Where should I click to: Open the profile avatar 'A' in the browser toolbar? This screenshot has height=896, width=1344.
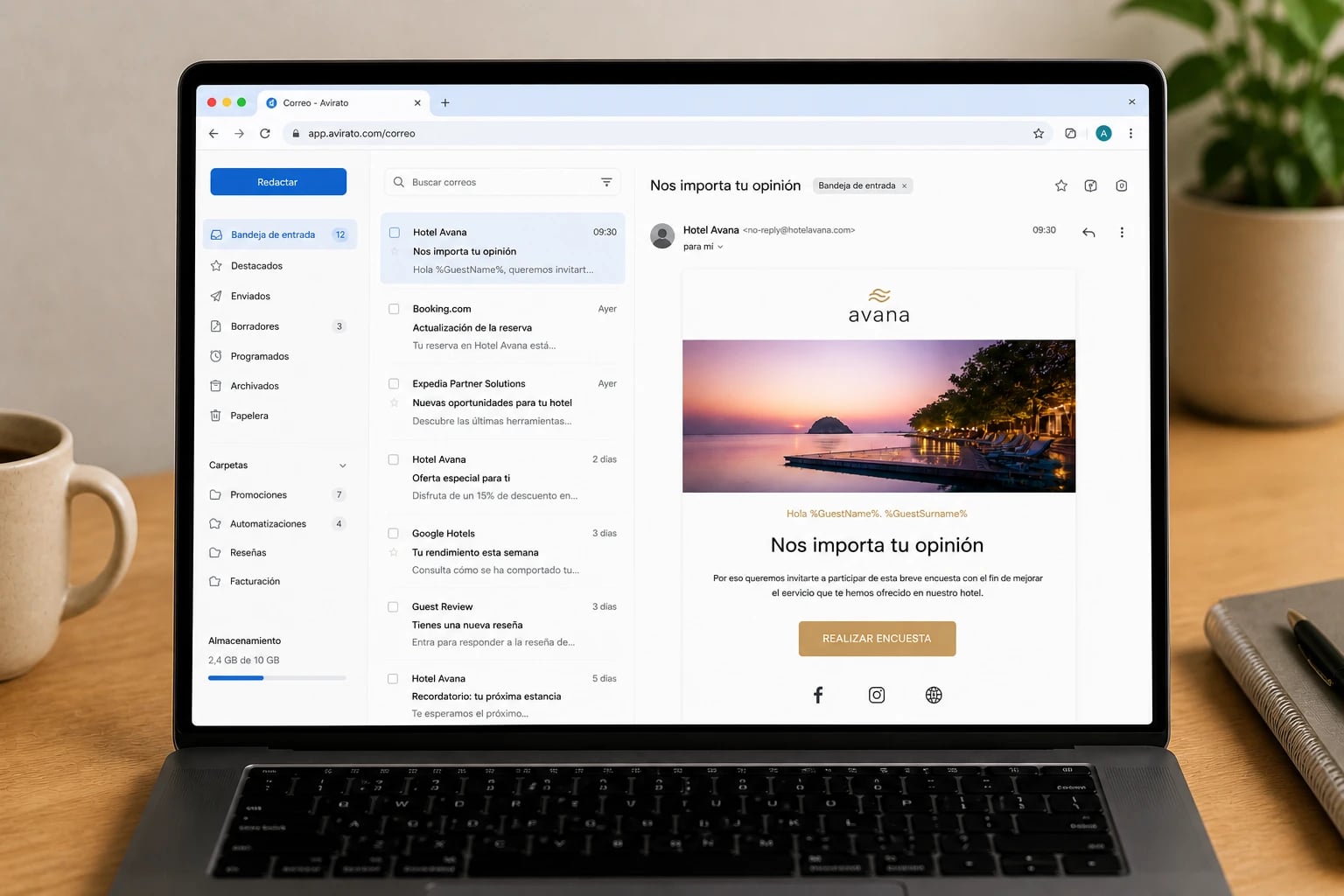pos(1103,134)
